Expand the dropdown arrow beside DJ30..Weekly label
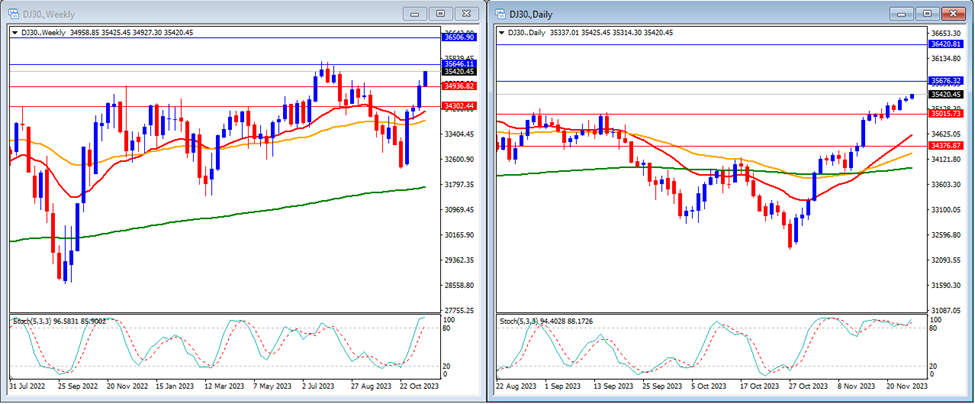 point(13,33)
